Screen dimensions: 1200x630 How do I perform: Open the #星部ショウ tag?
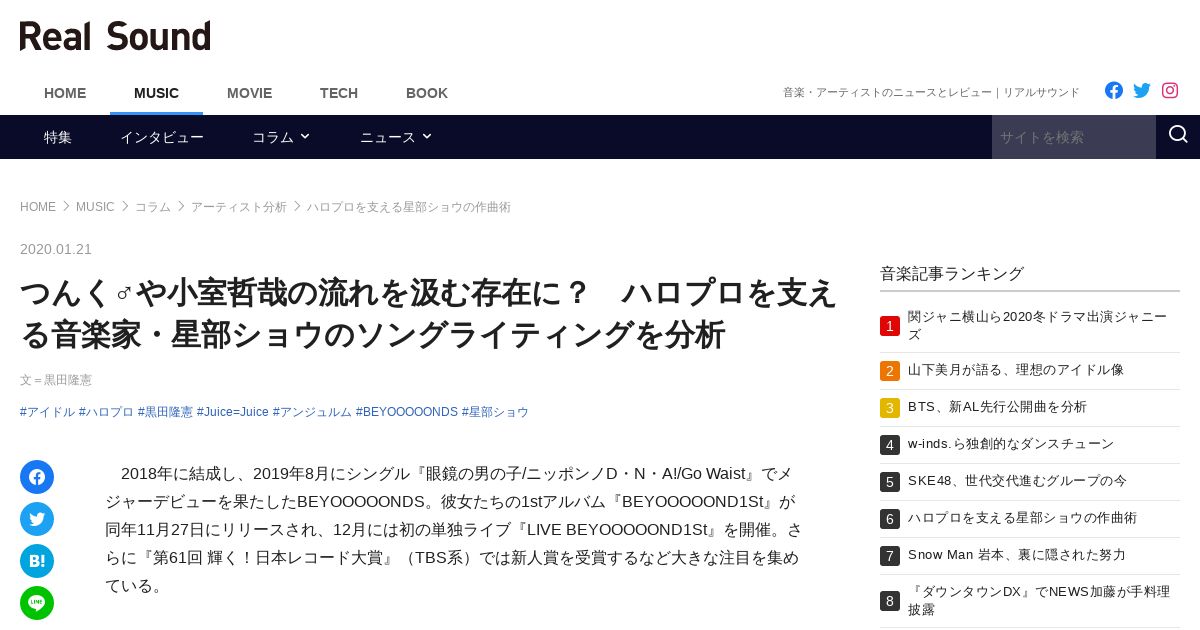tap(495, 412)
